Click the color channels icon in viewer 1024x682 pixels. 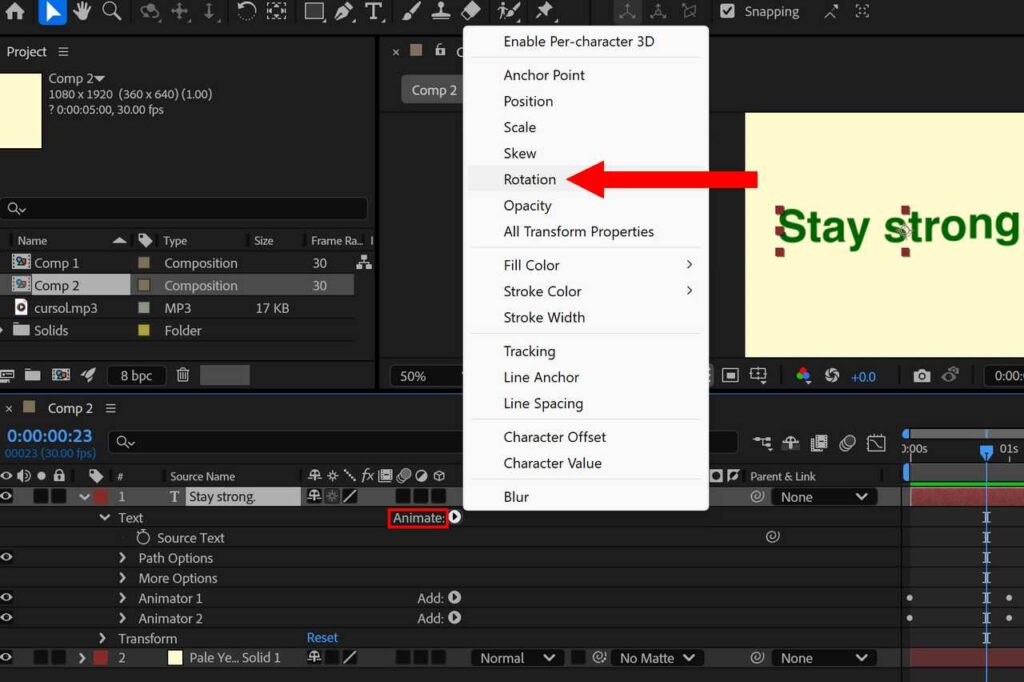[803, 376]
